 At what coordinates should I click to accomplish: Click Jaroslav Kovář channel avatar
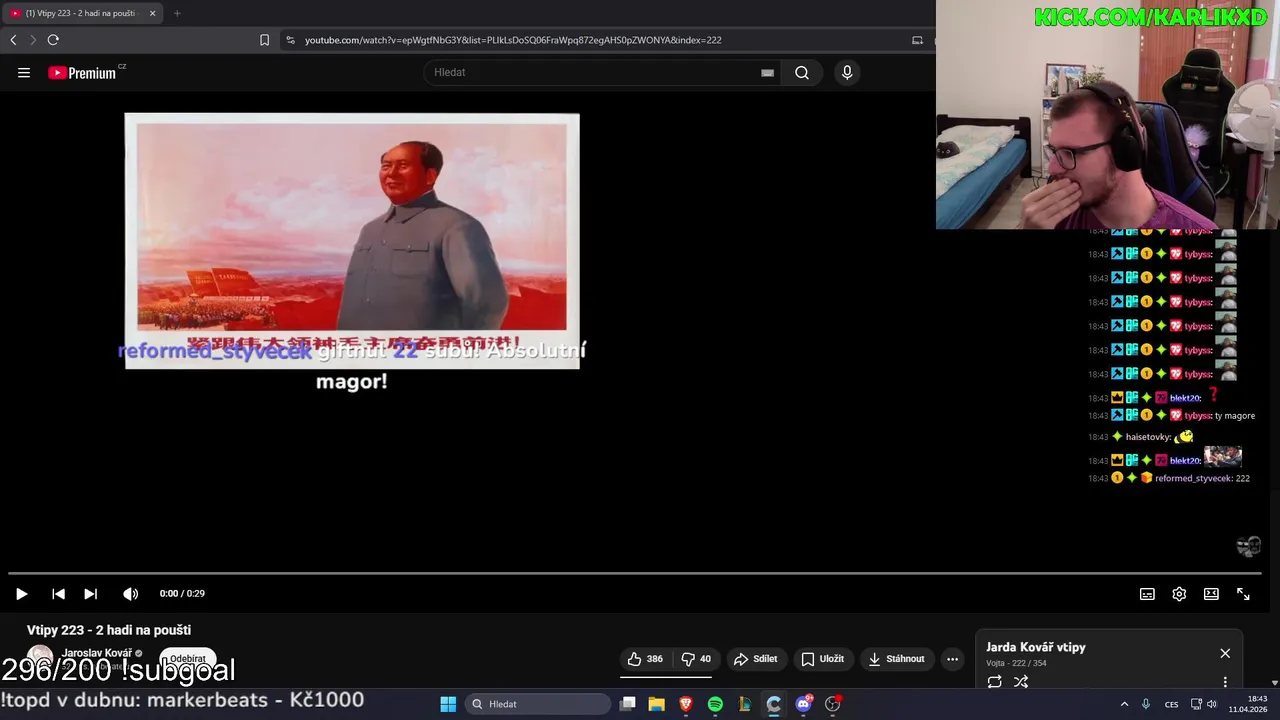pyautogui.click(x=40, y=657)
